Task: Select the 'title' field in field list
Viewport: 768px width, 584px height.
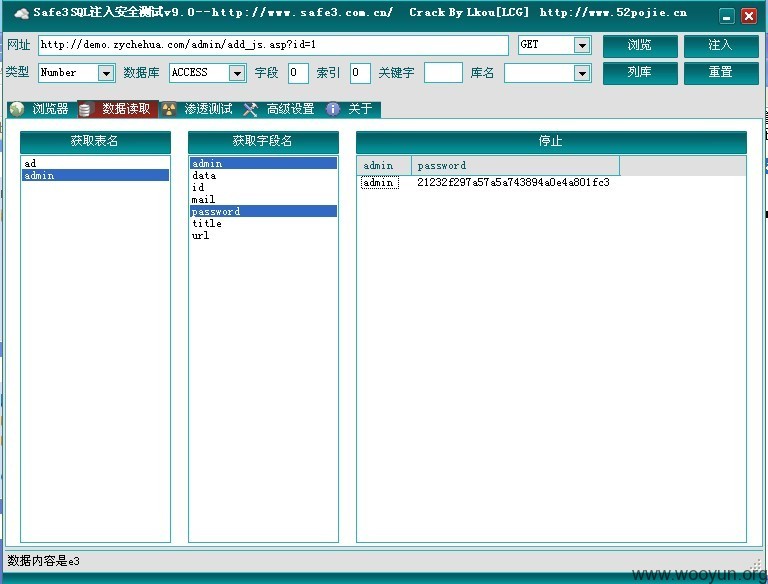Action: (263, 223)
